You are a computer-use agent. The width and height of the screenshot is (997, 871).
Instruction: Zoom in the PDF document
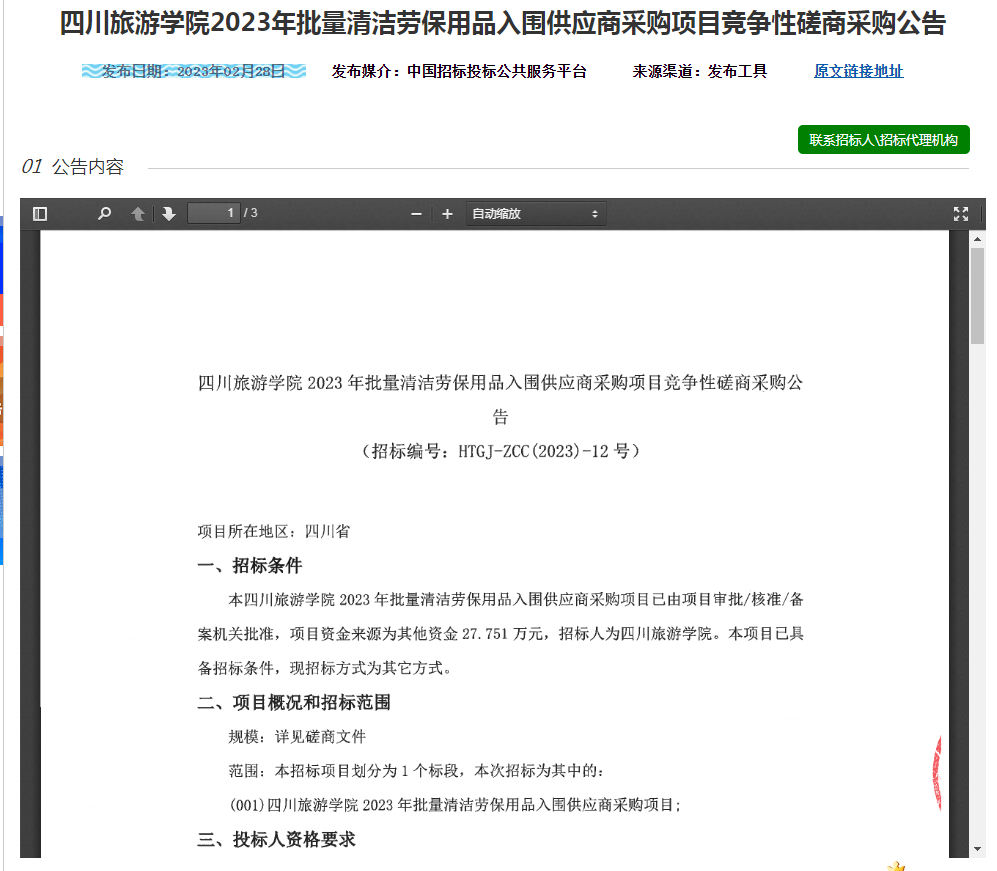[447, 214]
